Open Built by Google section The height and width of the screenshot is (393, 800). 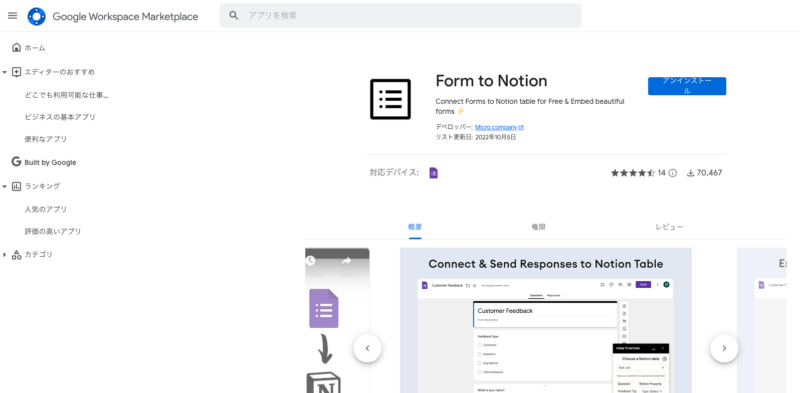click(x=50, y=162)
